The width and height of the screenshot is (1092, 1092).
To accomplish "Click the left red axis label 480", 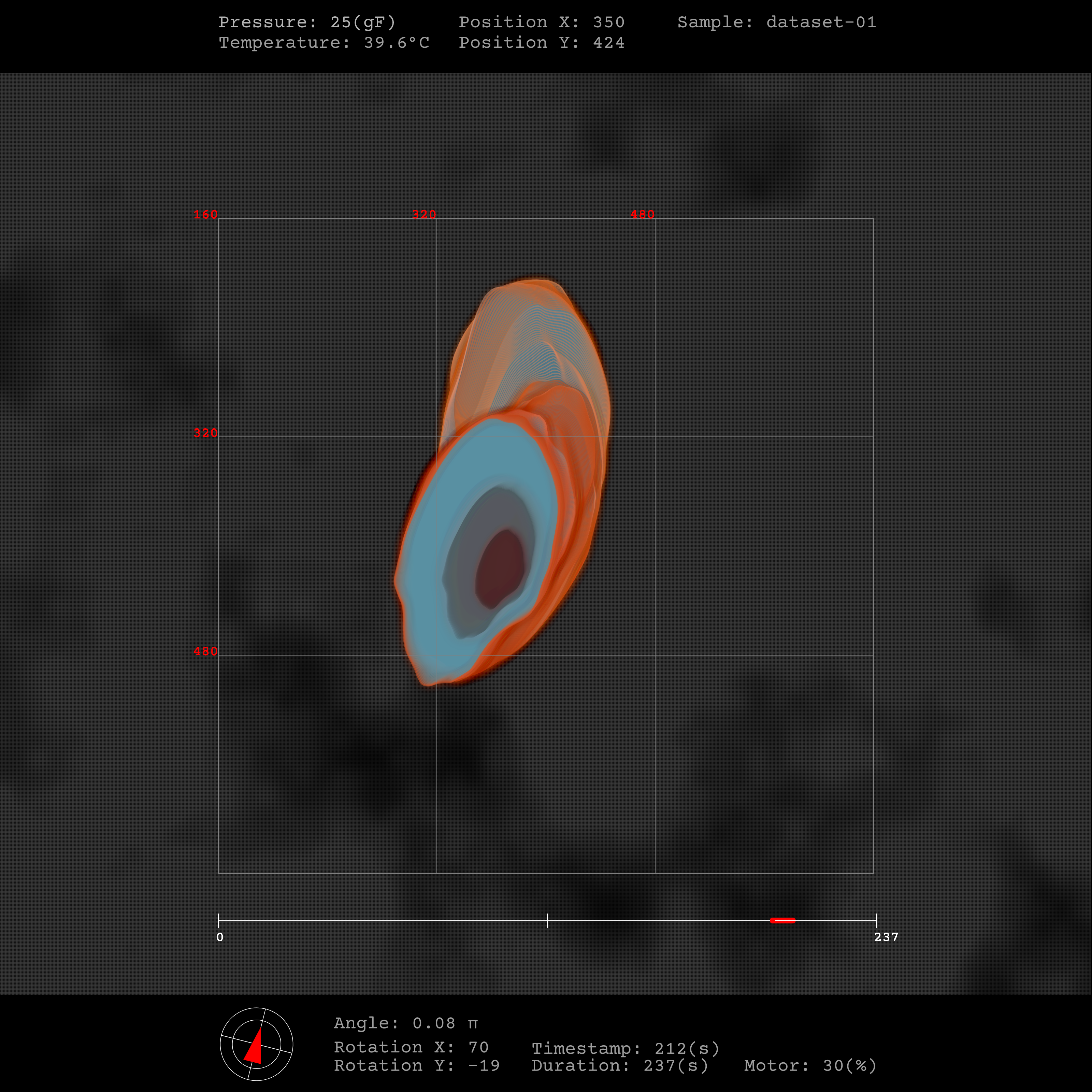I will [205, 651].
